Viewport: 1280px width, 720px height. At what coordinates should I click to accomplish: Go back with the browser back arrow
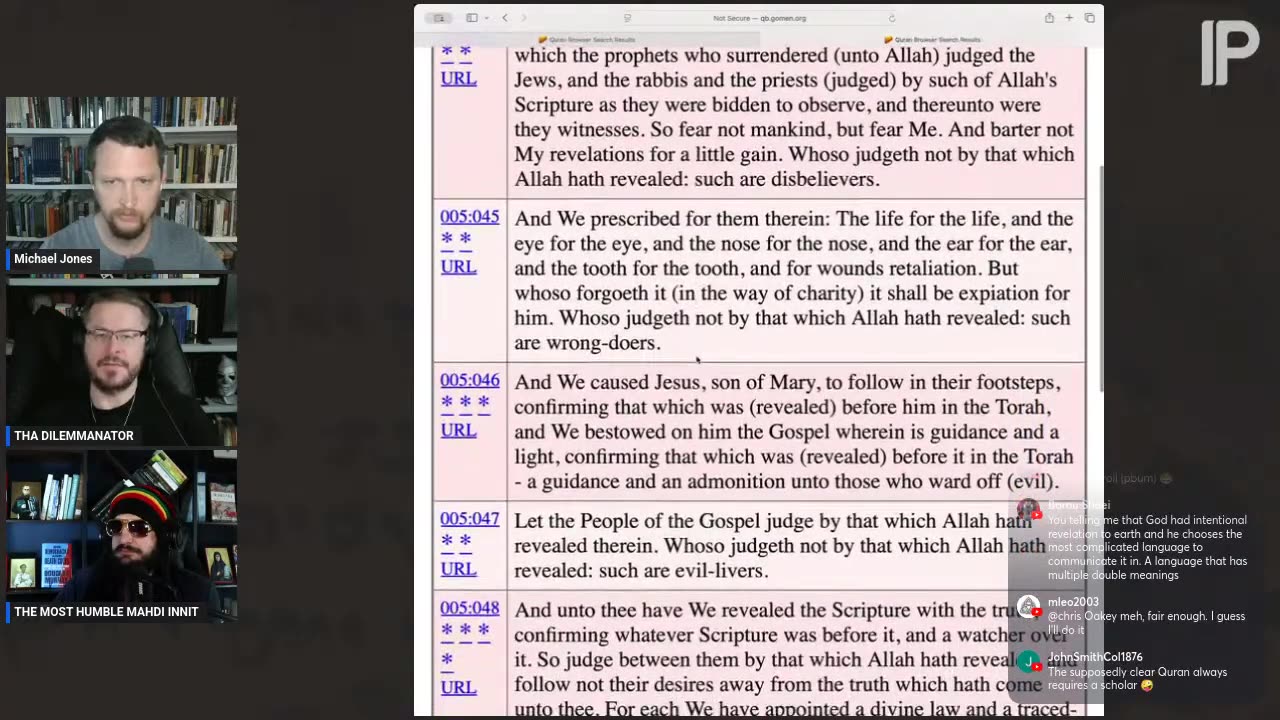click(505, 18)
